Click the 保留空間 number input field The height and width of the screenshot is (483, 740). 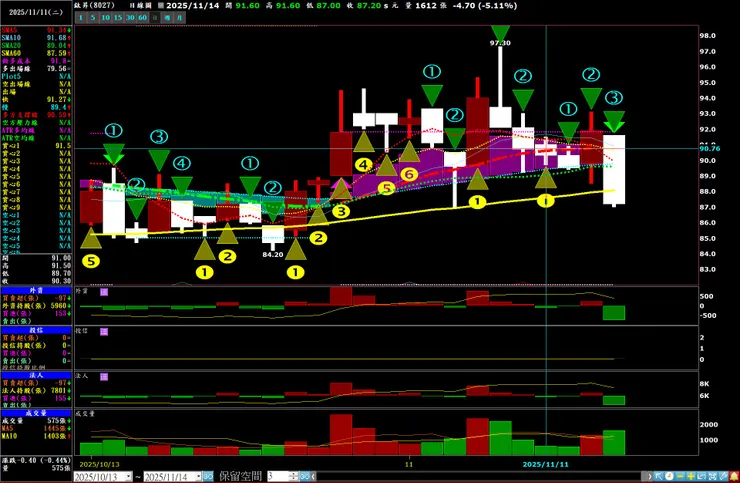click(x=278, y=477)
